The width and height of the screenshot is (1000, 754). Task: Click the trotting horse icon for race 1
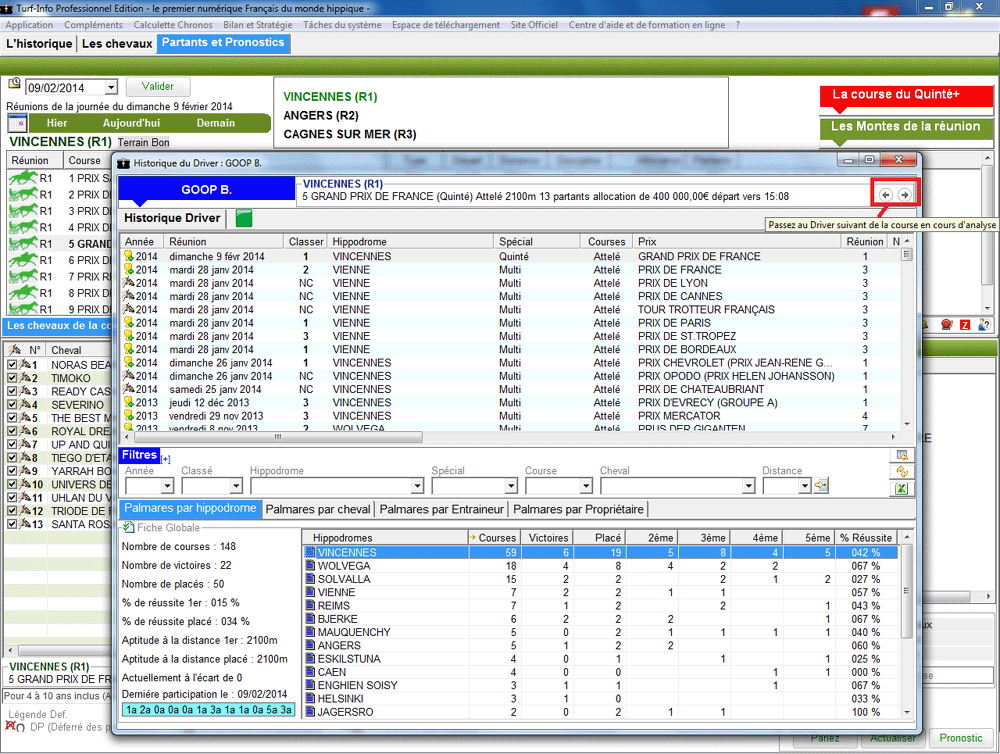pyautogui.click(x=22, y=178)
